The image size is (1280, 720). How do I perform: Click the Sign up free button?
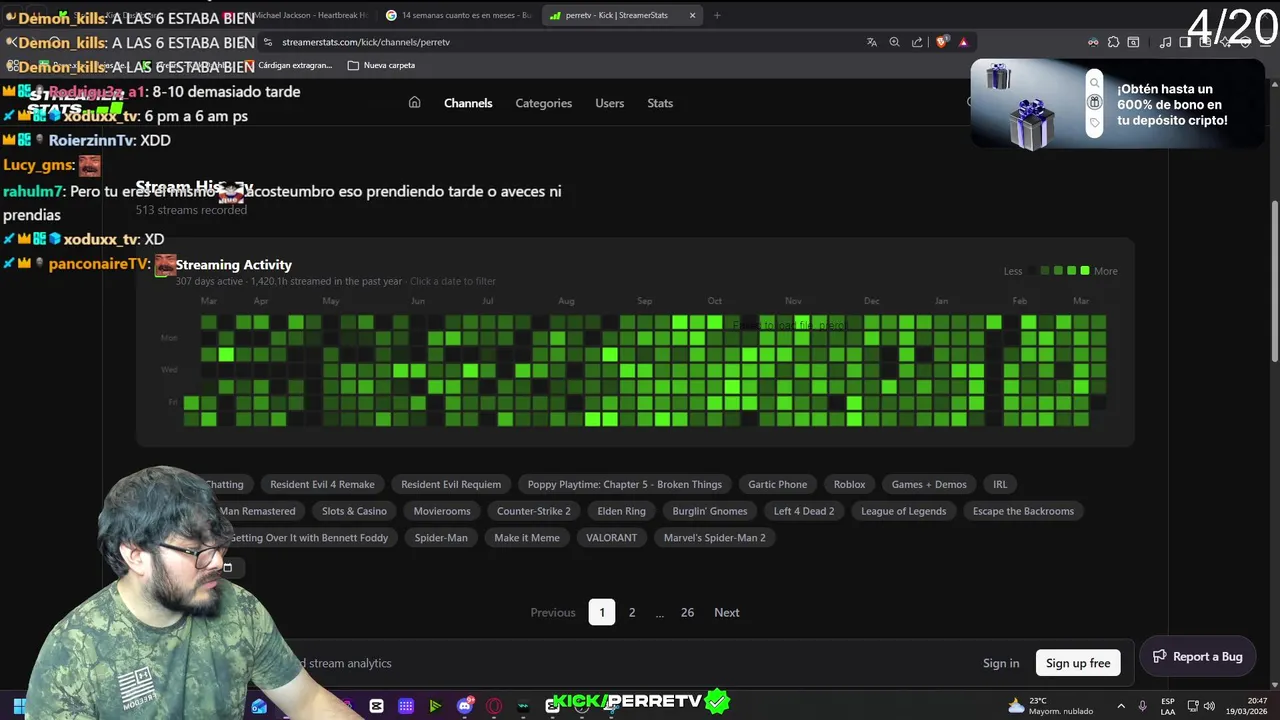(x=1078, y=663)
